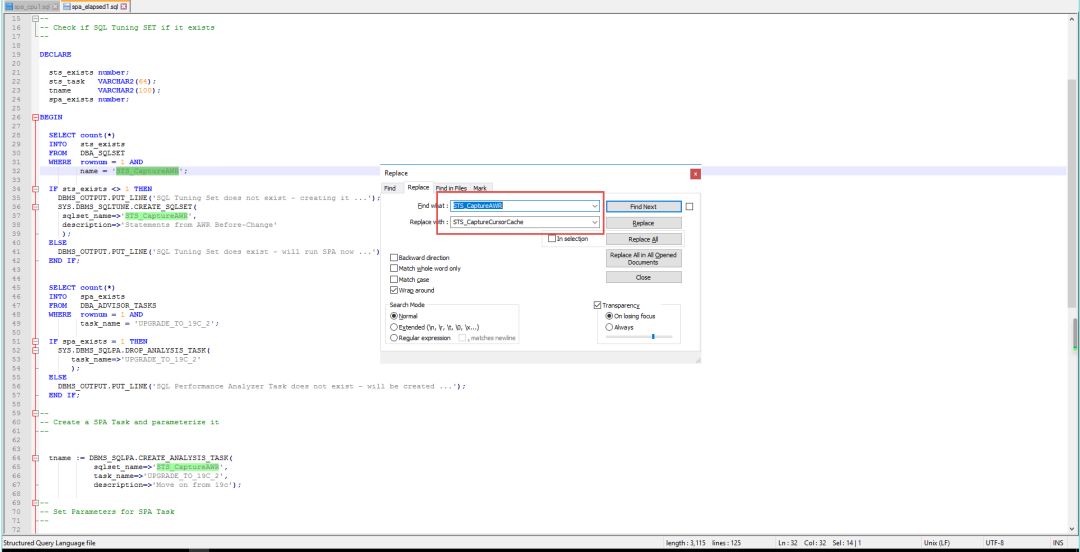Switch to the Find in Files tab
The image size is (1080, 552).
(451, 188)
